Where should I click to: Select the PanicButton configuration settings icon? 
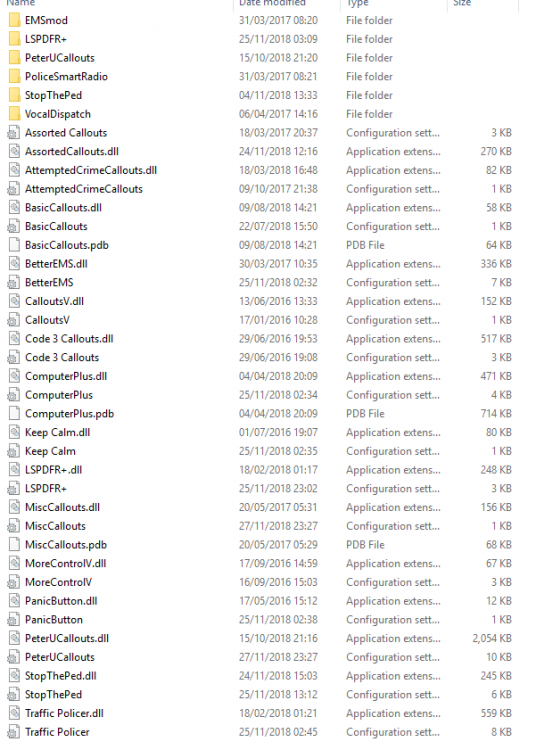click(x=14, y=619)
